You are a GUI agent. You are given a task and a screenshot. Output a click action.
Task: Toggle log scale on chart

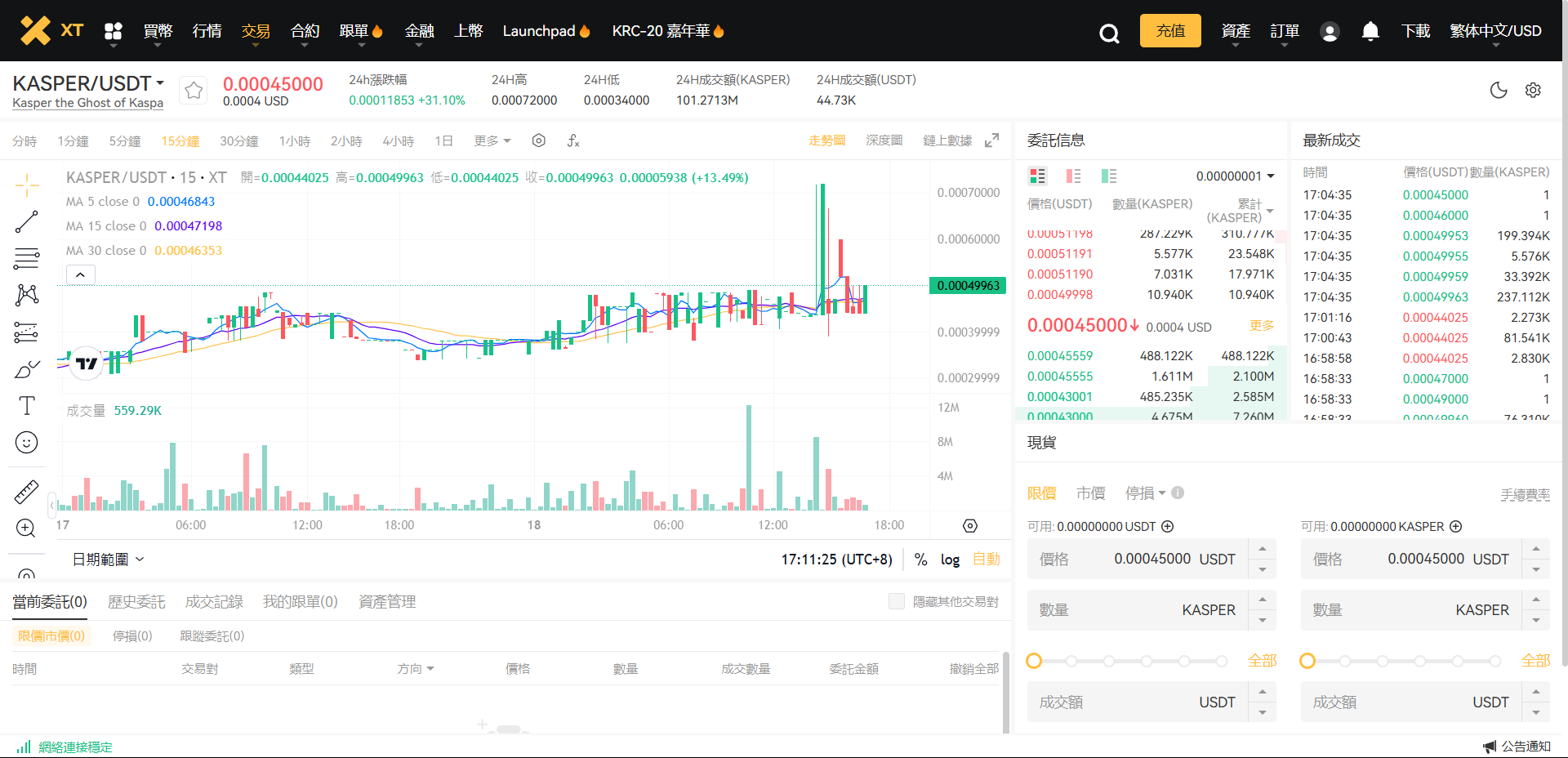point(950,560)
